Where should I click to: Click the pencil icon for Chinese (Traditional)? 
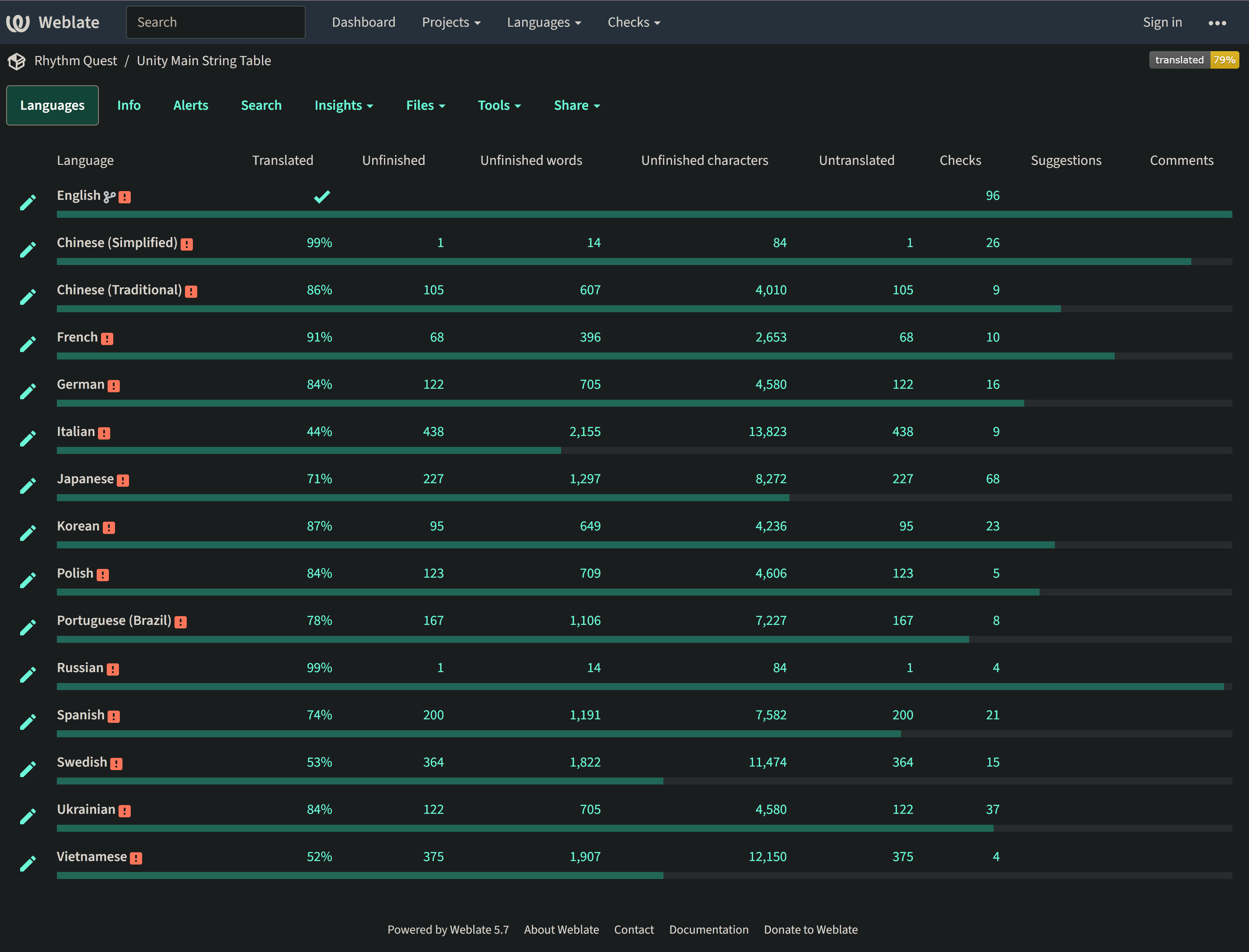pos(28,297)
